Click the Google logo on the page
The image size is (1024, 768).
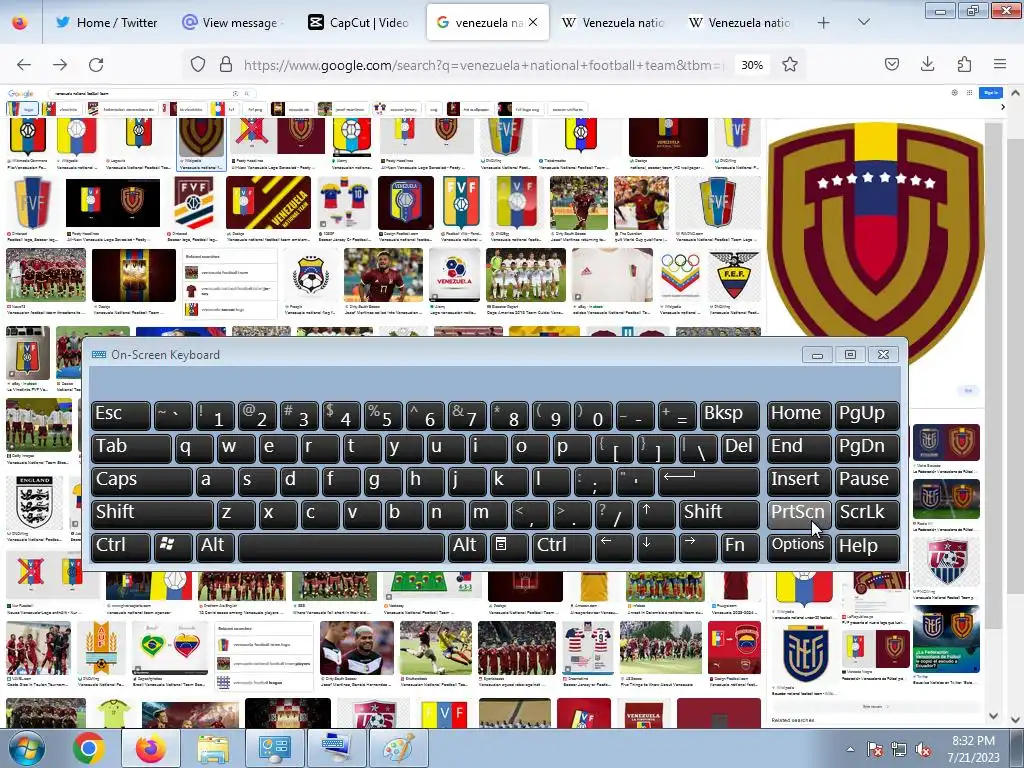(x=20, y=94)
